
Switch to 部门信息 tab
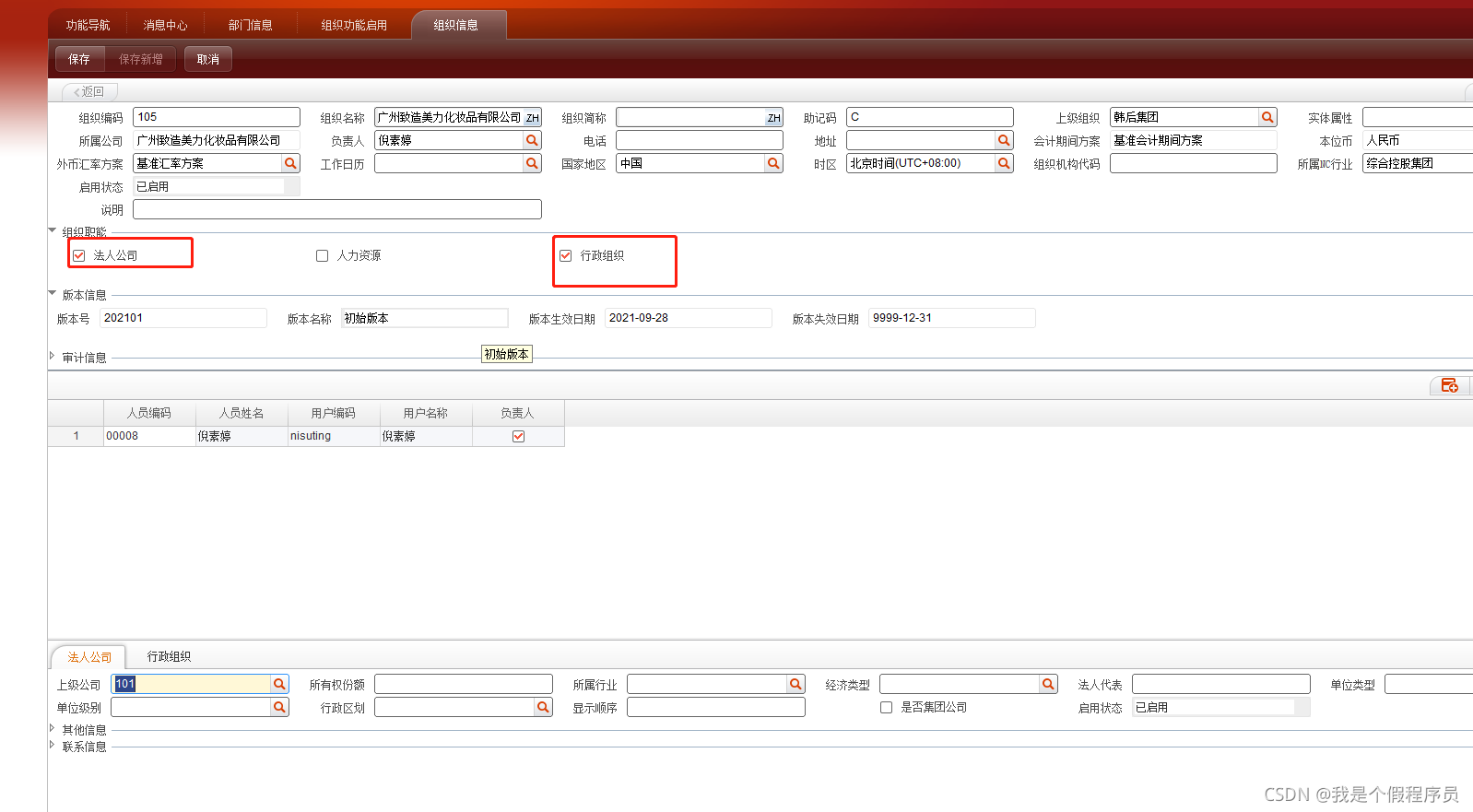click(x=250, y=25)
